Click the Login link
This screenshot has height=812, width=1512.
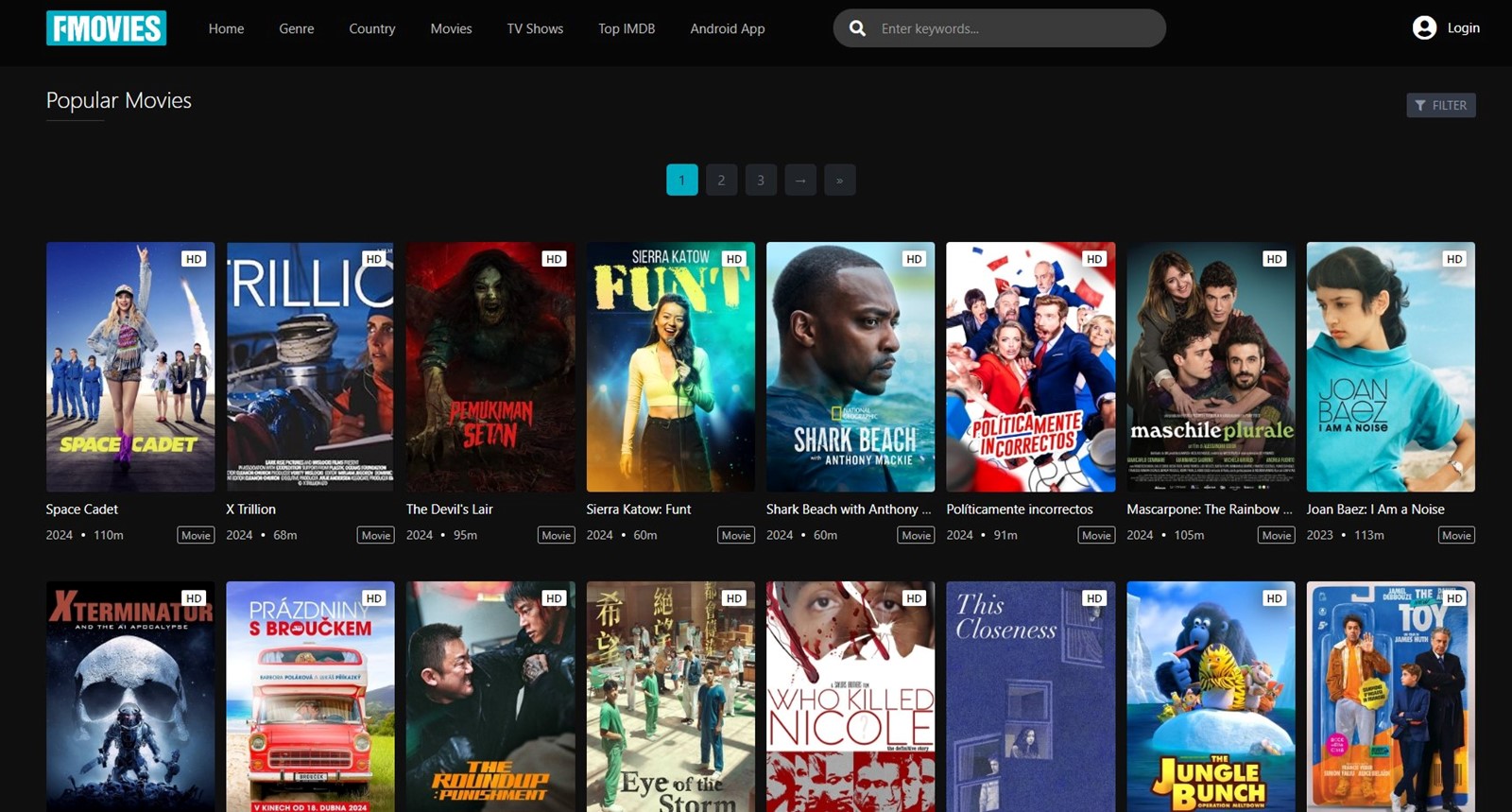click(x=1464, y=28)
